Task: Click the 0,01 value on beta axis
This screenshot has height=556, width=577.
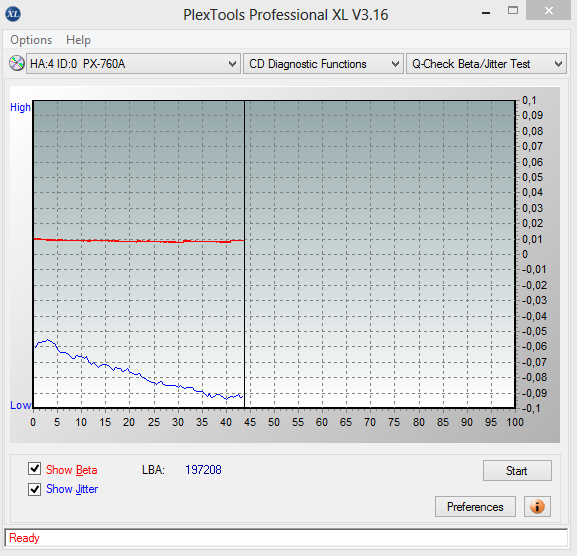Action: [x=532, y=239]
